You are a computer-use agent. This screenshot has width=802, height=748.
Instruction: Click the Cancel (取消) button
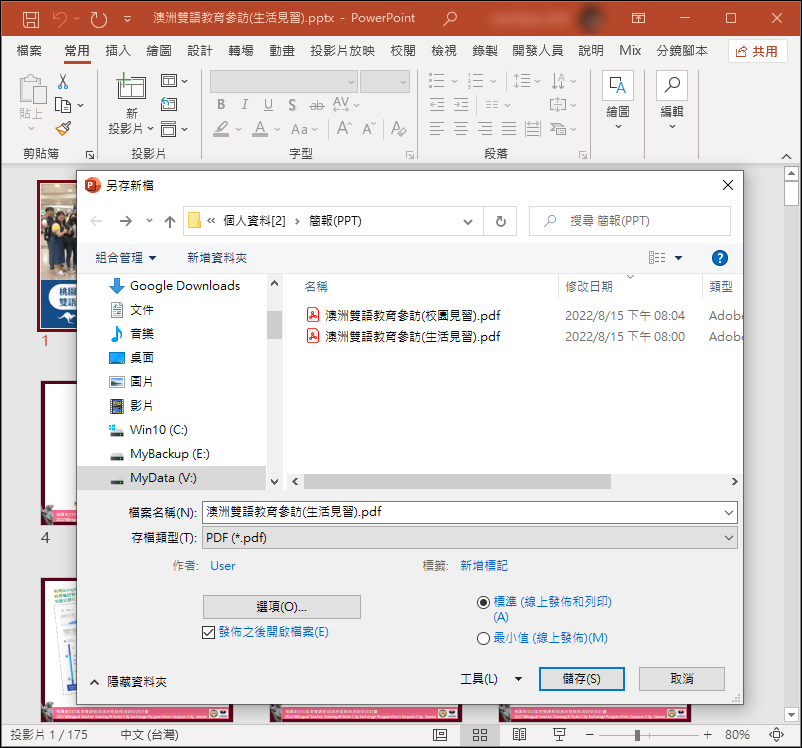coord(682,679)
